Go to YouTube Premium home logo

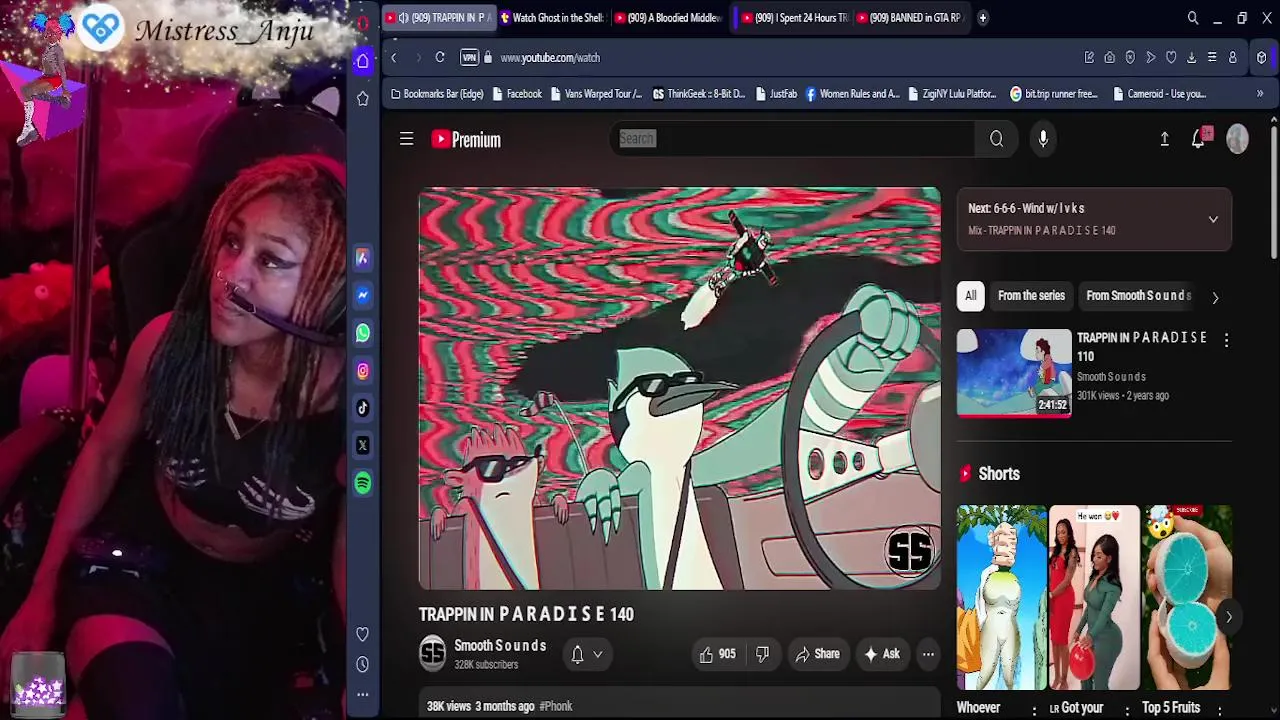point(466,139)
